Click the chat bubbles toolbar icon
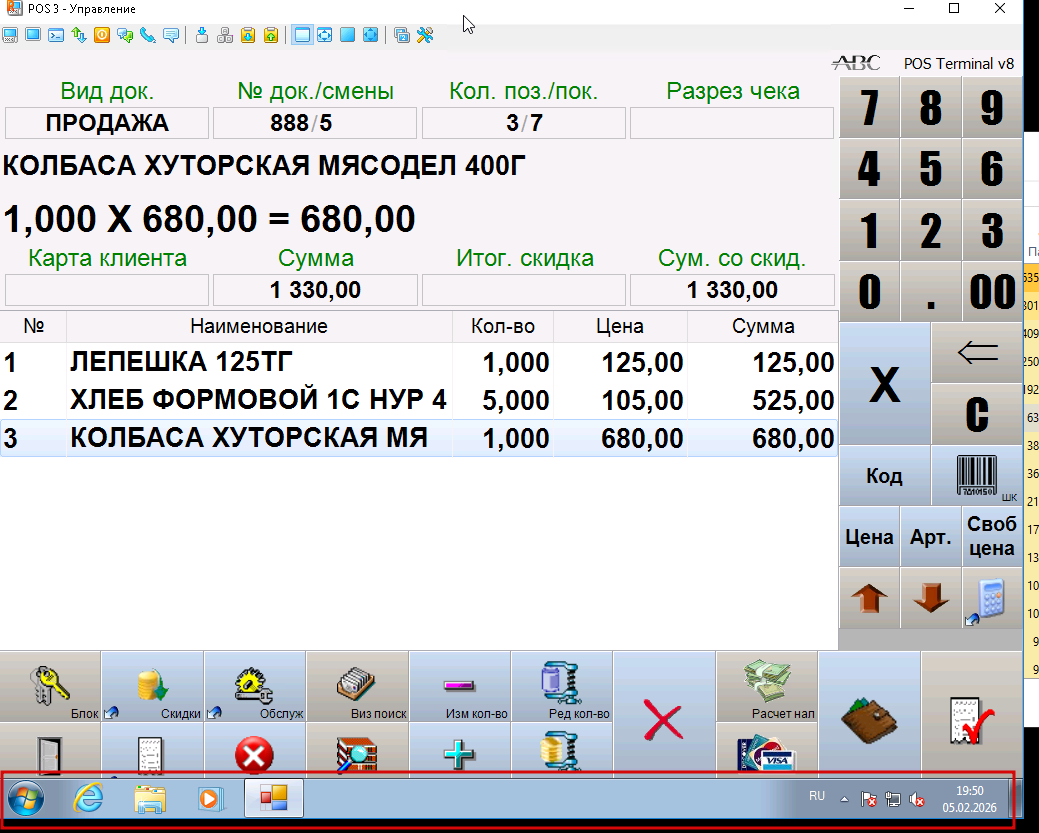Screen dimensions: 1039x833 tap(125, 35)
